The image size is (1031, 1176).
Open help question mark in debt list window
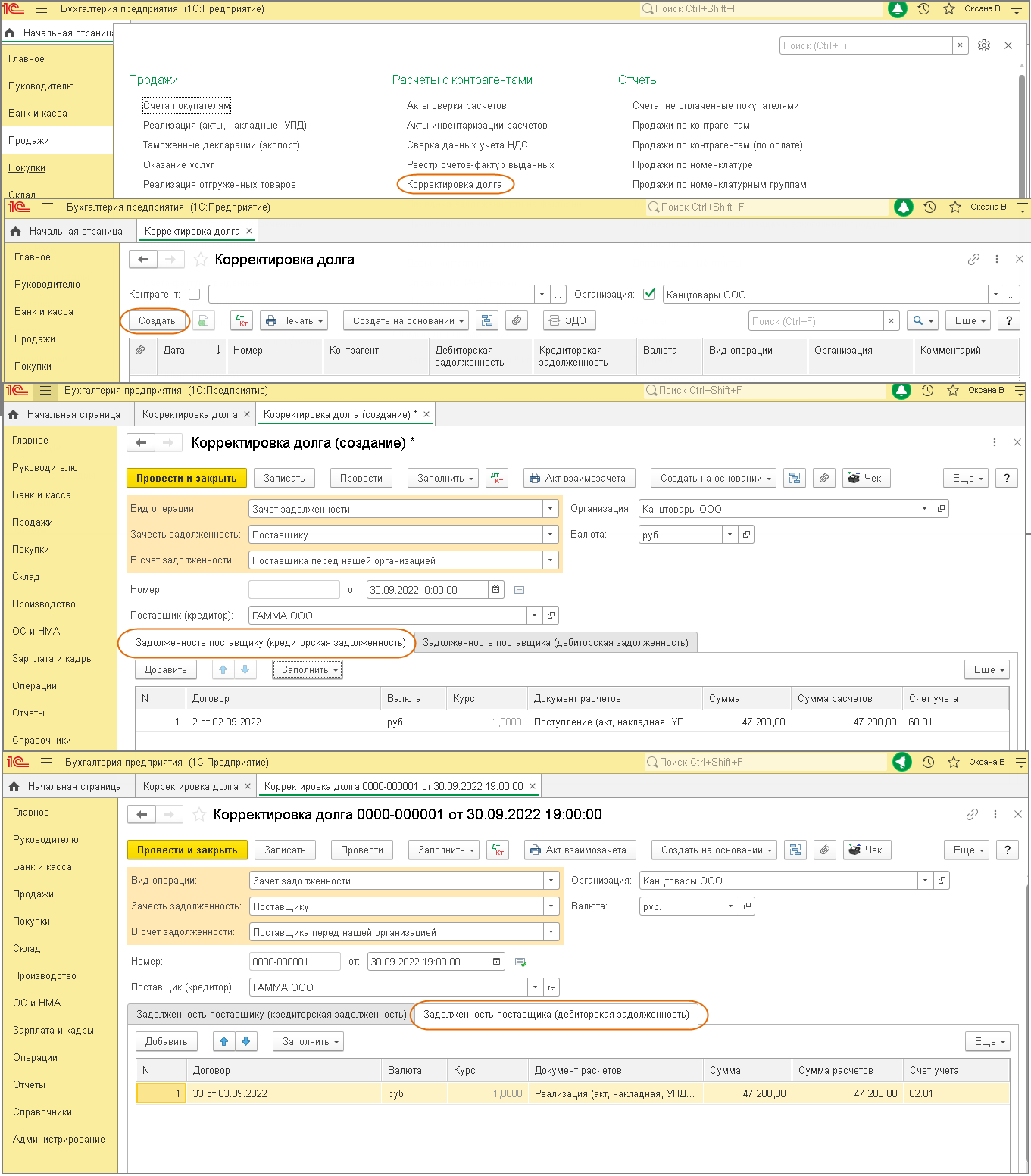pos(1008,321)
